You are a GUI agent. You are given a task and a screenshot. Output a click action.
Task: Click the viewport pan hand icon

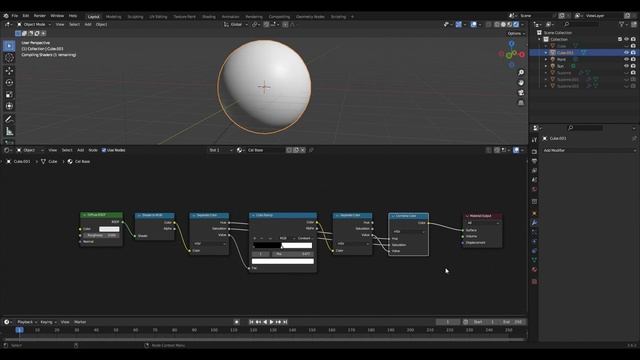521,83
